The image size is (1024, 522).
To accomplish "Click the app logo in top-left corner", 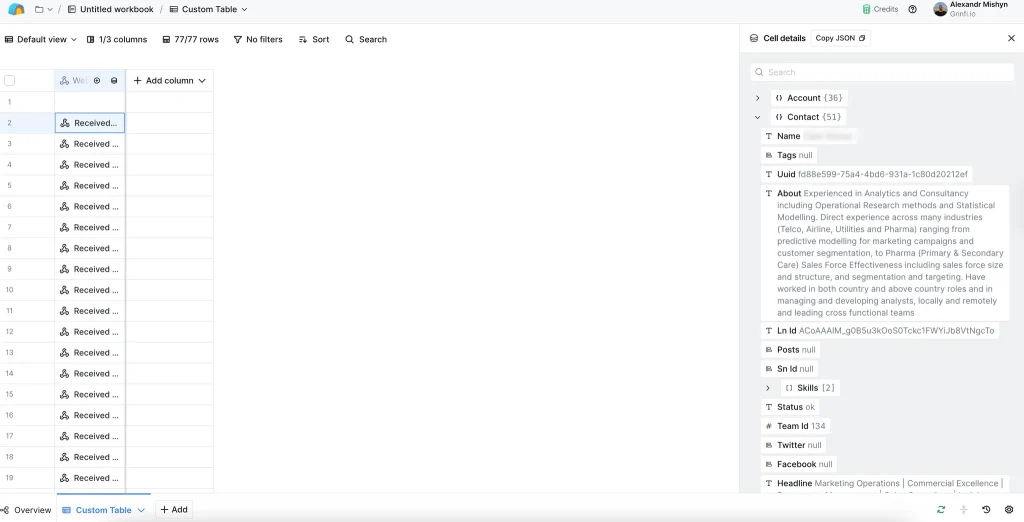I will (x=16, y=9).
